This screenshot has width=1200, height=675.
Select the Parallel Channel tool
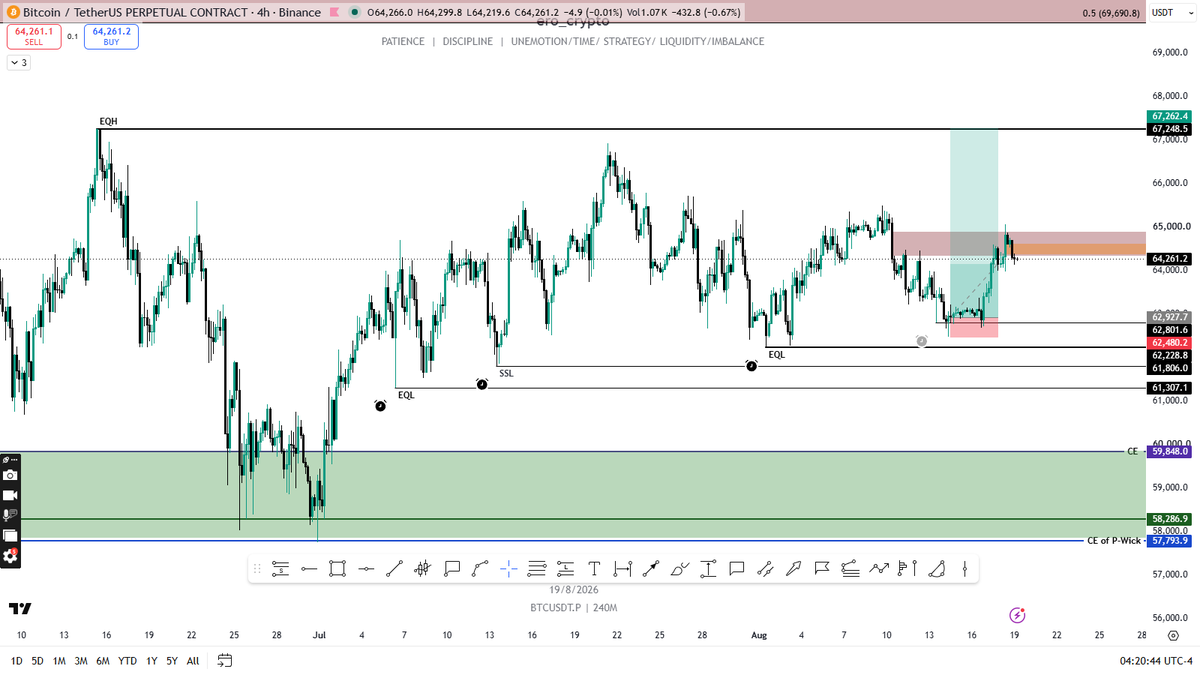point(765,569)
